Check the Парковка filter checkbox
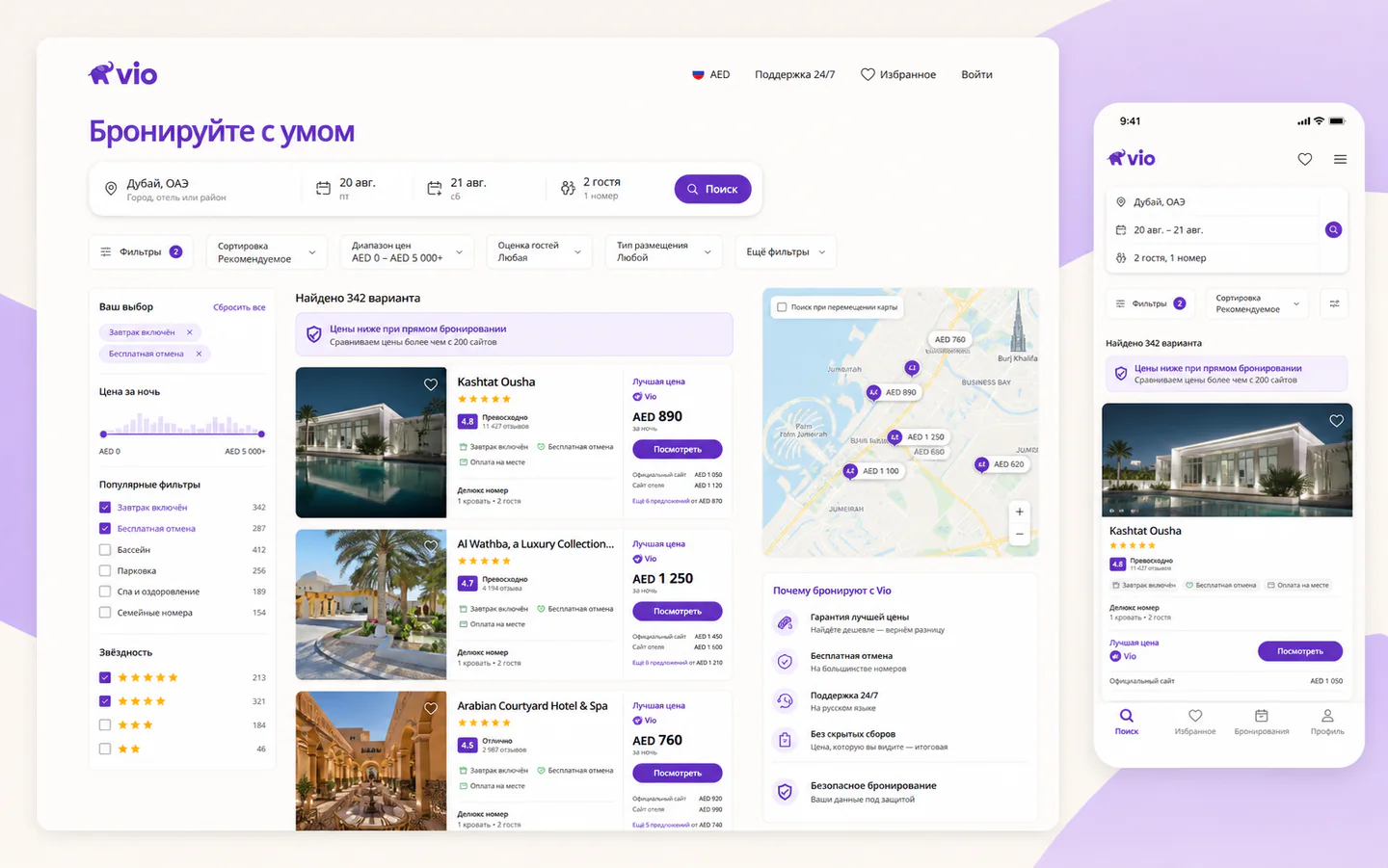 pyautogui.click(x=105, y=571)
